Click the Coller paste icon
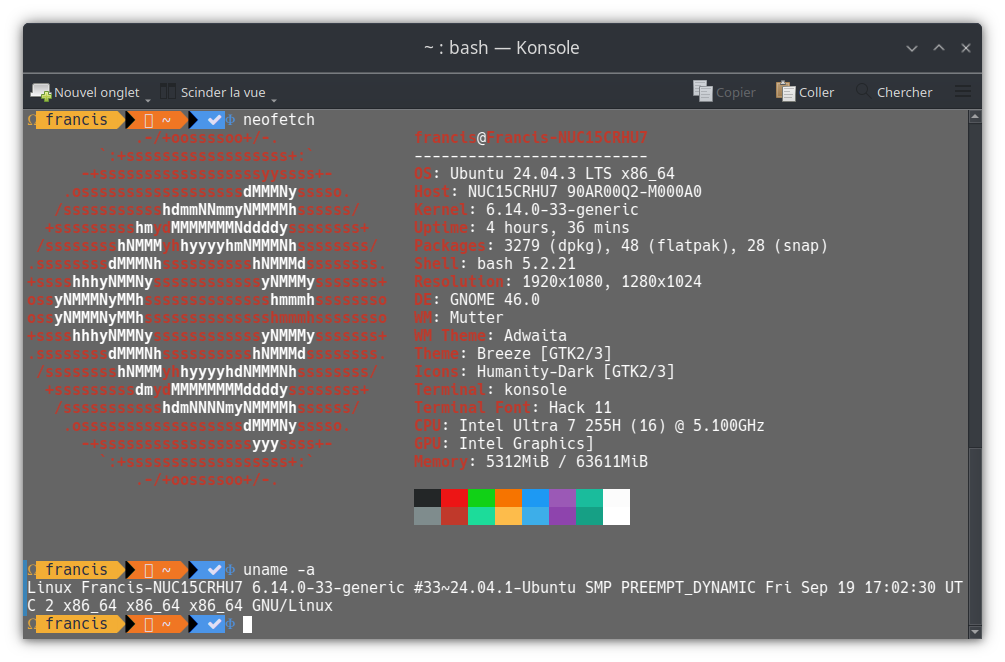Viewport: 1005px width, 662px height. tap(785, 92)
